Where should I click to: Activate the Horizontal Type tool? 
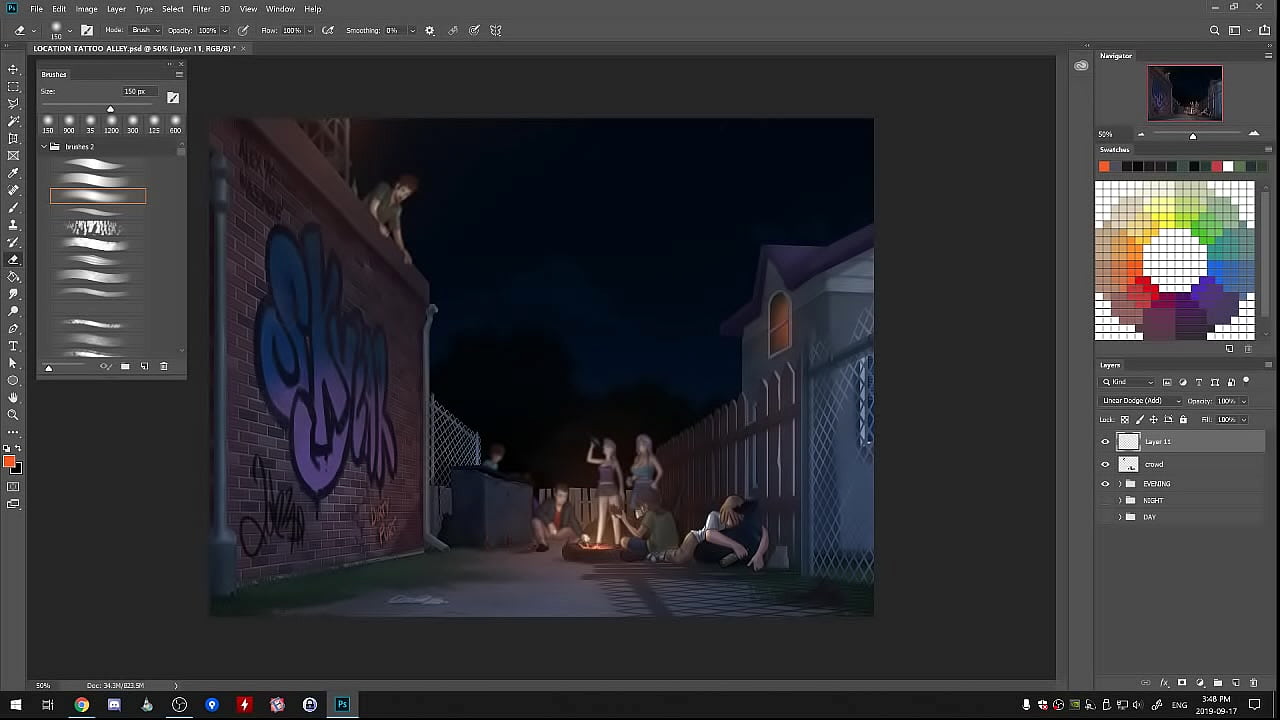pos(13,346)
